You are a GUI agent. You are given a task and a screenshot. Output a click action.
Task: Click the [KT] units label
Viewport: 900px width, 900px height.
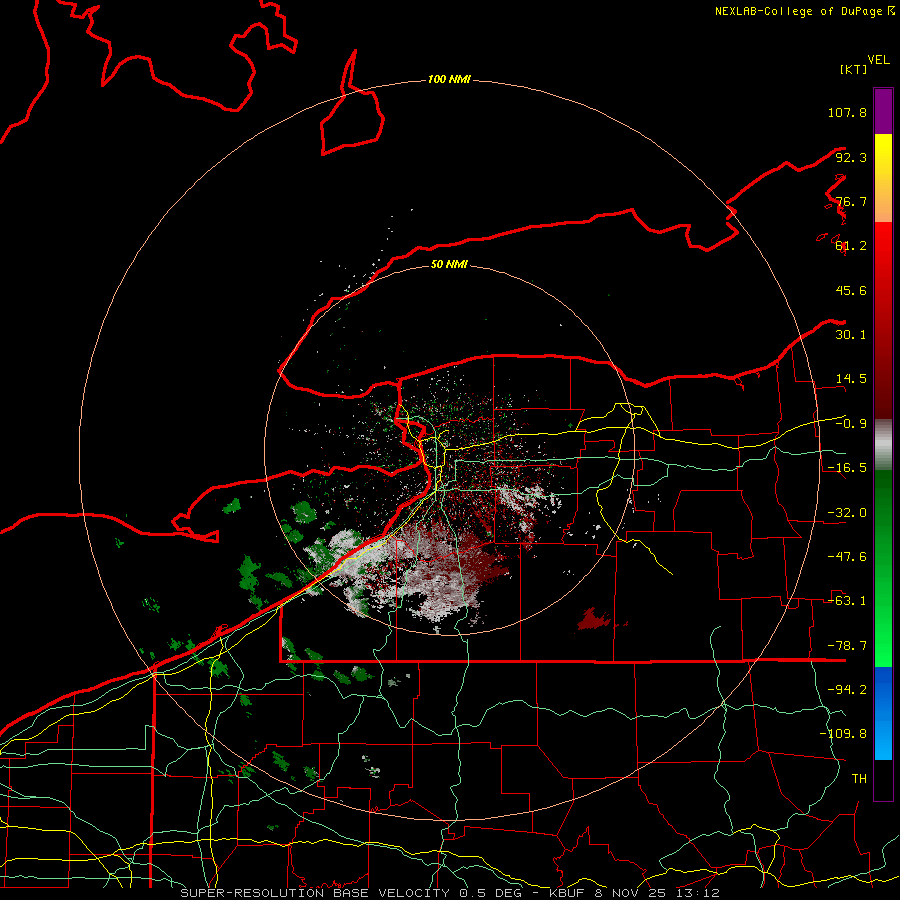(x=854, y=69)
